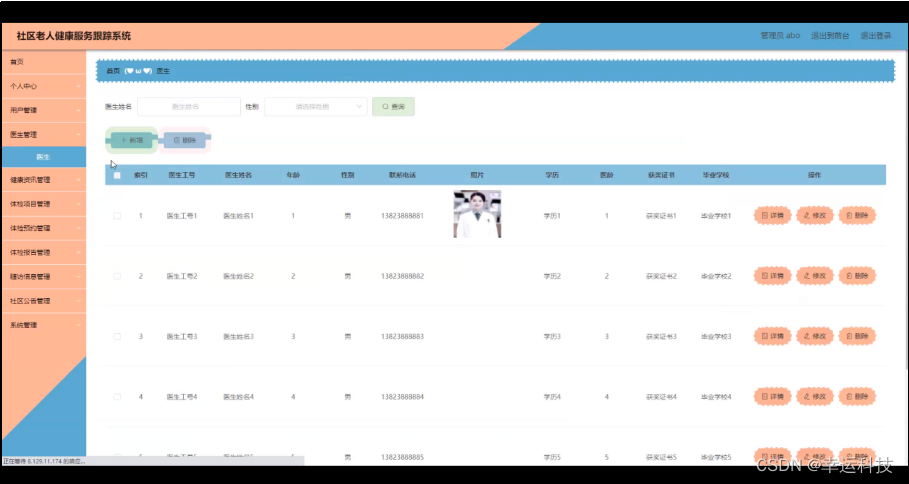Expand 健康资讯管理 sidebar menu
This screenshot has width=909, height=484.
click(43, 180)
